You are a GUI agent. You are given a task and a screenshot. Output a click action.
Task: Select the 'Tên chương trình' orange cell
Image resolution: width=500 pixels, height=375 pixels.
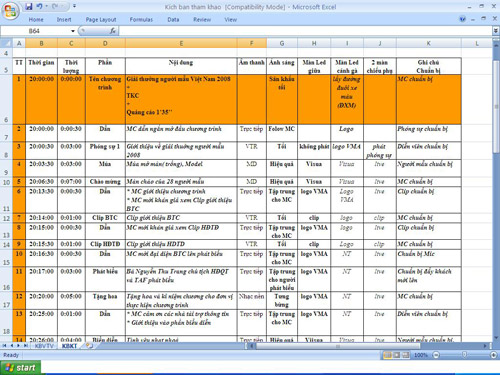[105, 99]
